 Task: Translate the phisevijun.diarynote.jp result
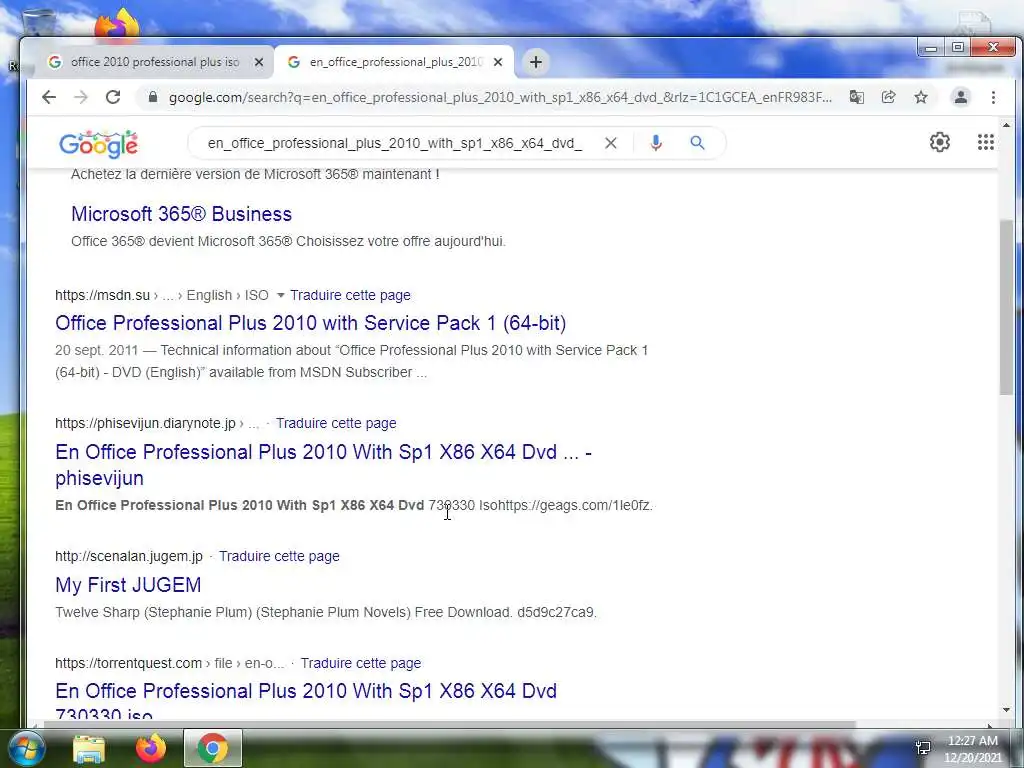click(x=336, y=423)
